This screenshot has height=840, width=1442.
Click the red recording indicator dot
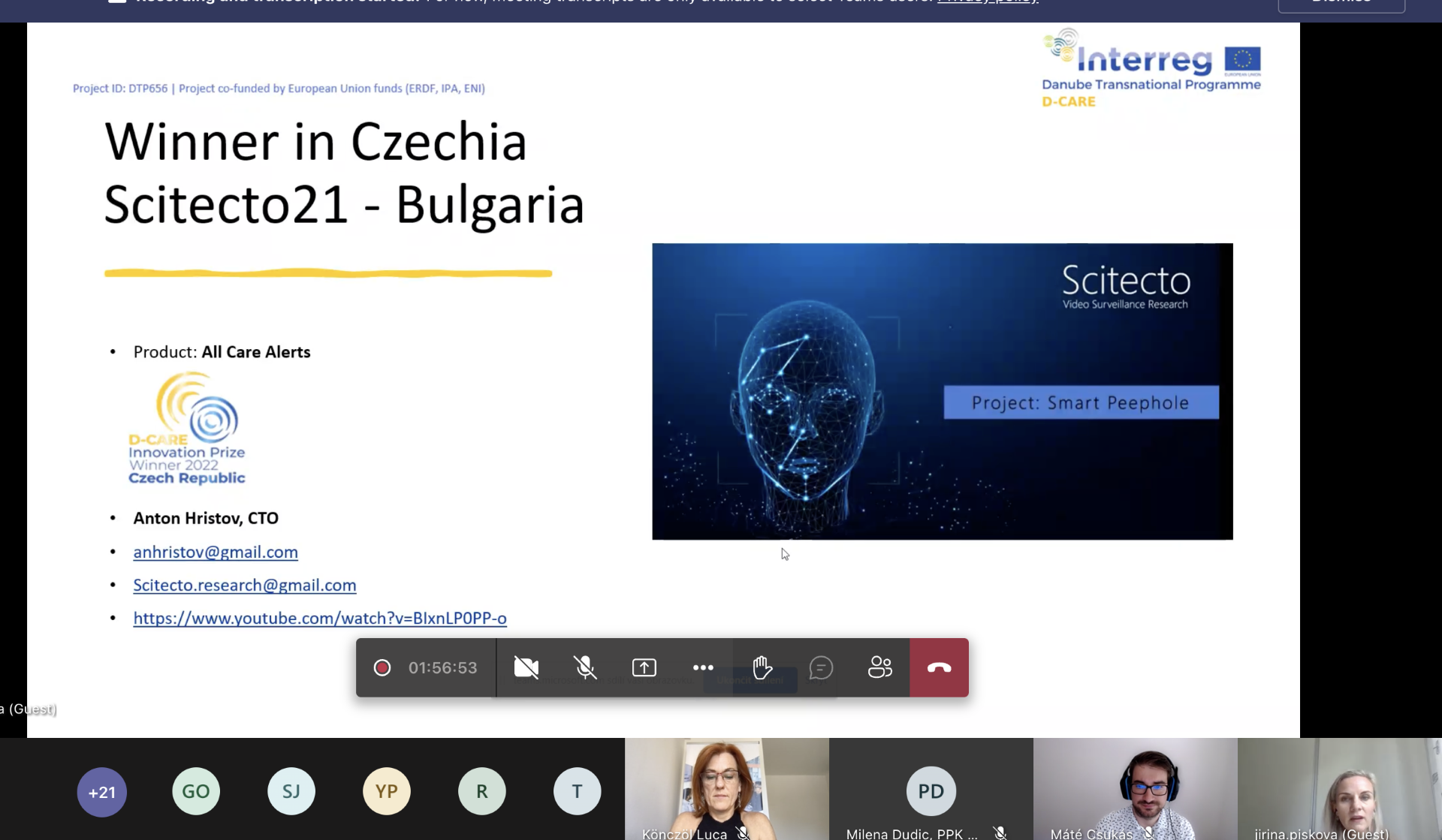click(x=382, y=667)
